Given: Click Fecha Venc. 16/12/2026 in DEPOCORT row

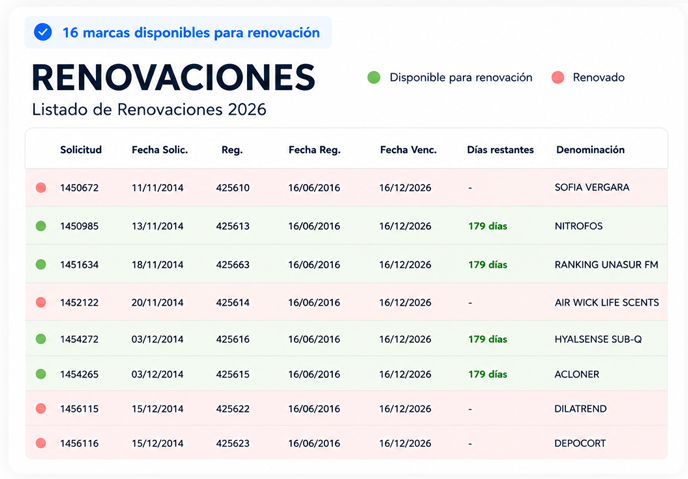Looking at the screenshot, I should click(405, 443).
